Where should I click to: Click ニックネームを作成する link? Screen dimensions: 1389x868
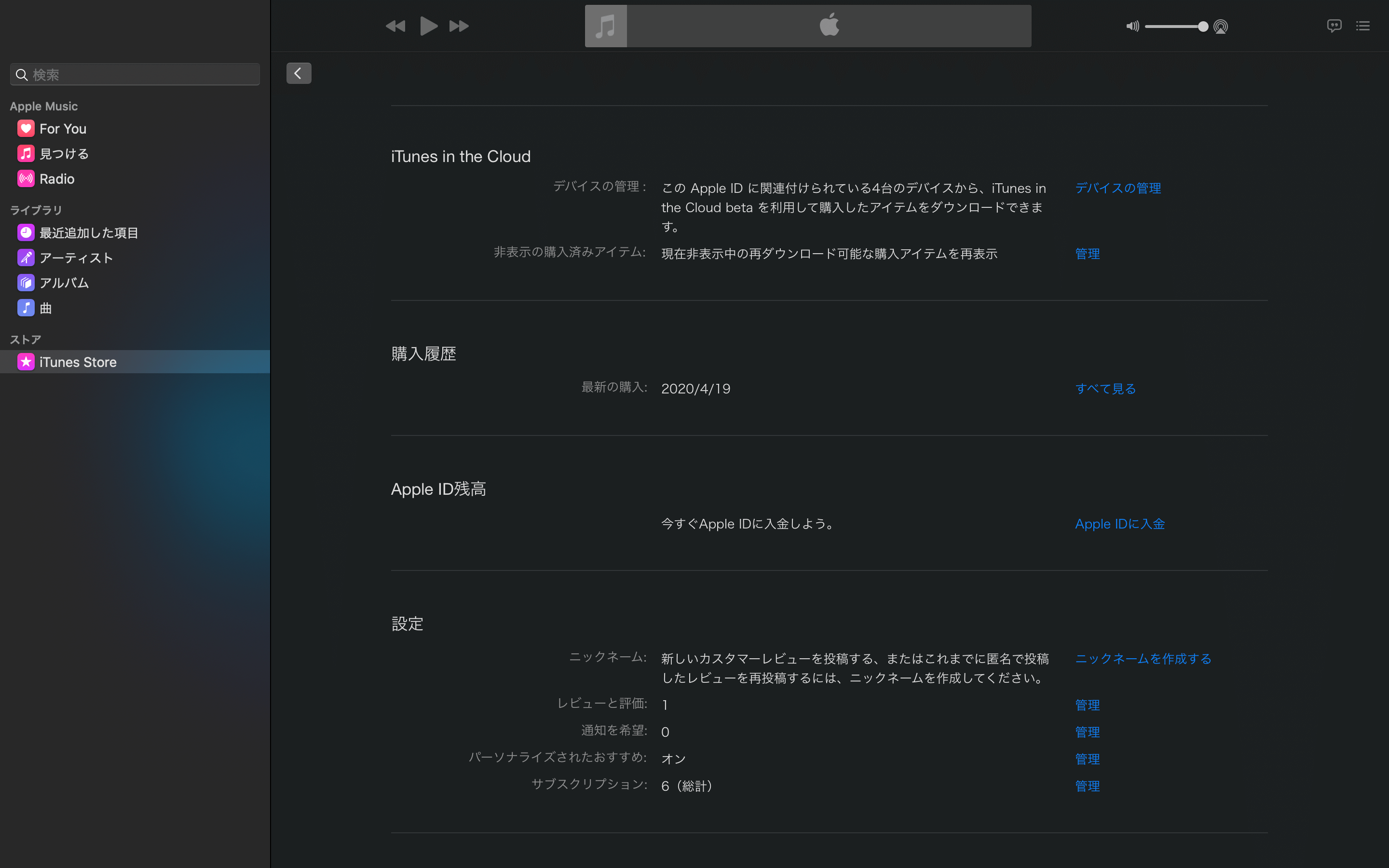[x=1144, y=658]
